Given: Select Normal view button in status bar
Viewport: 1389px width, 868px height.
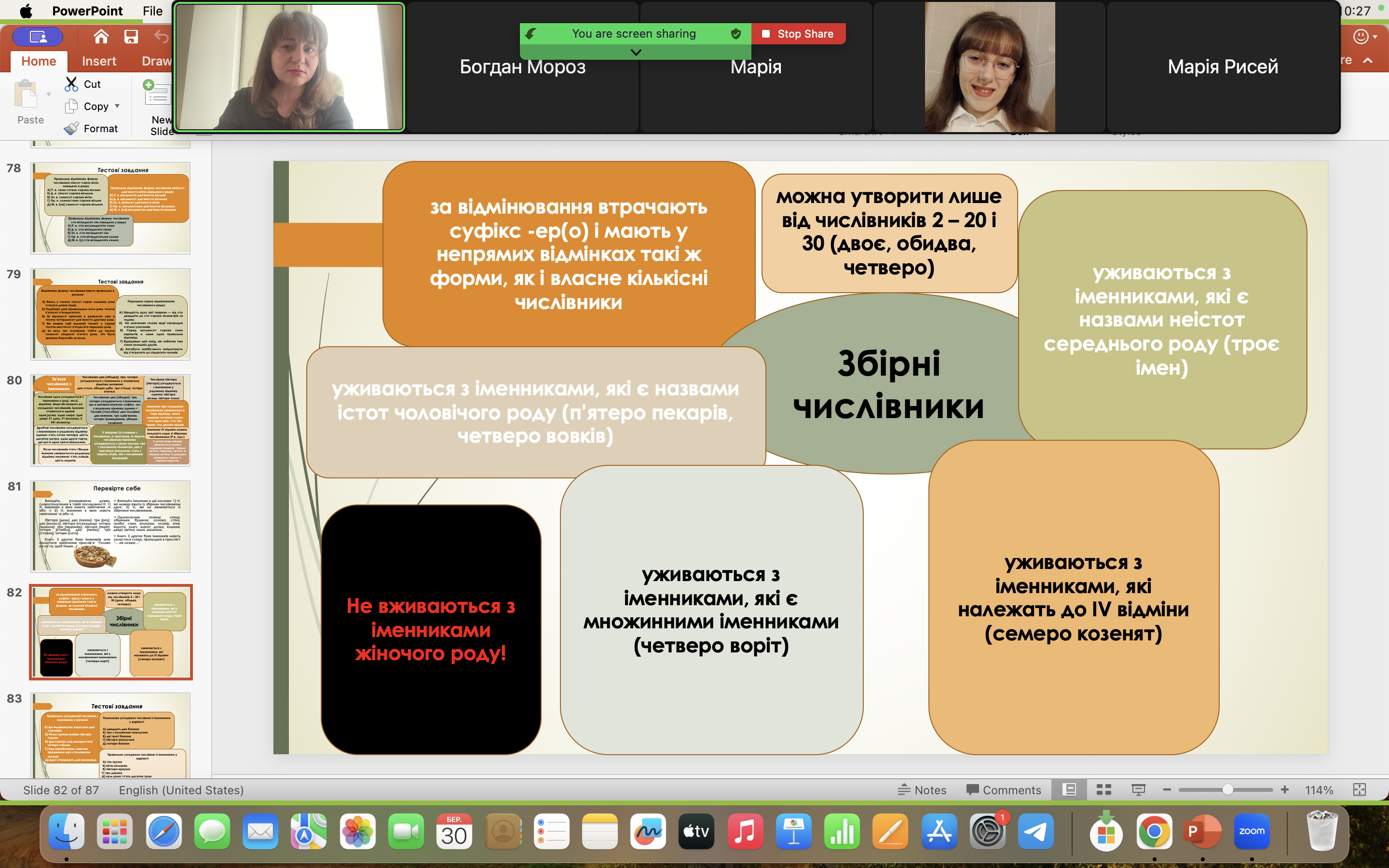Looking at the screenshot, I should 1069,790.
